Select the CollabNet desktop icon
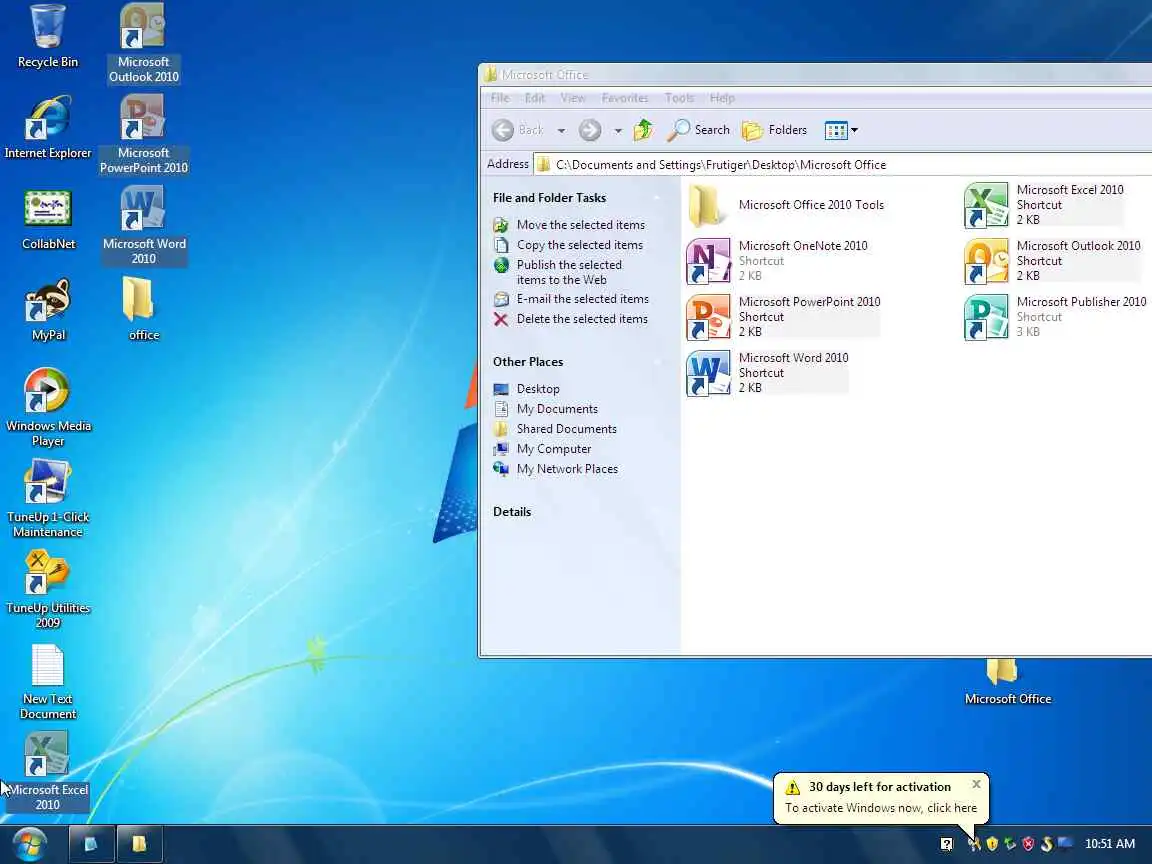The height and width of the screenshot is (864, 1152). coord(48,219)
